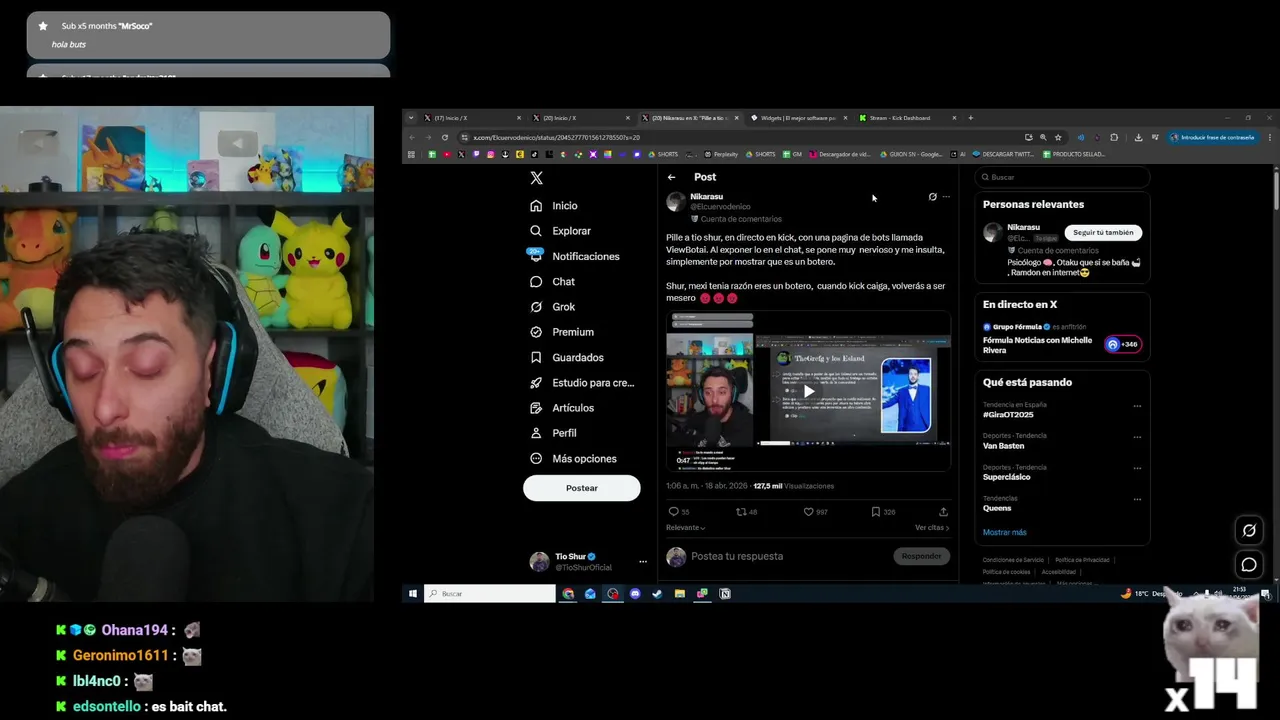Bookmark this page with the star icon

coord(1058,137)
